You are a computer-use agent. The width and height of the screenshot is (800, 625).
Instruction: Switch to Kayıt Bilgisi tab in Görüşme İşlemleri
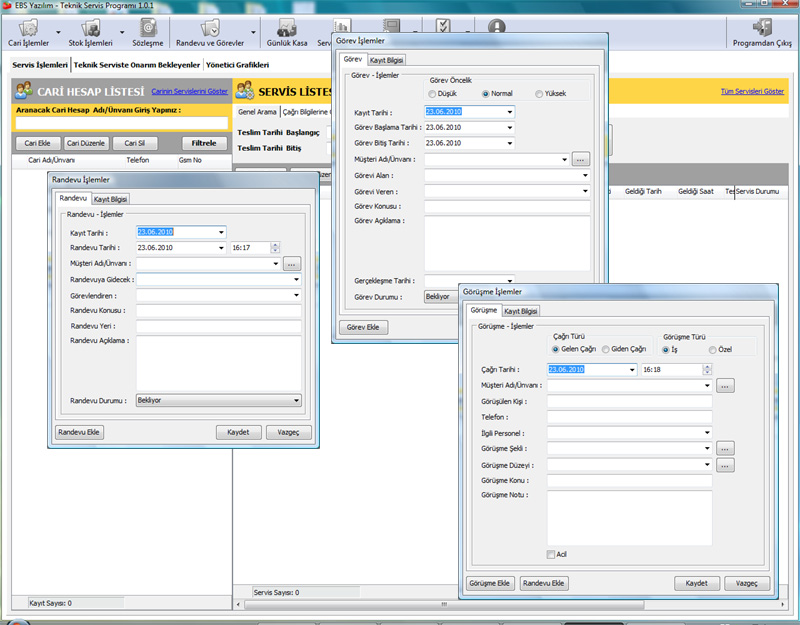(x=520, y=311)
